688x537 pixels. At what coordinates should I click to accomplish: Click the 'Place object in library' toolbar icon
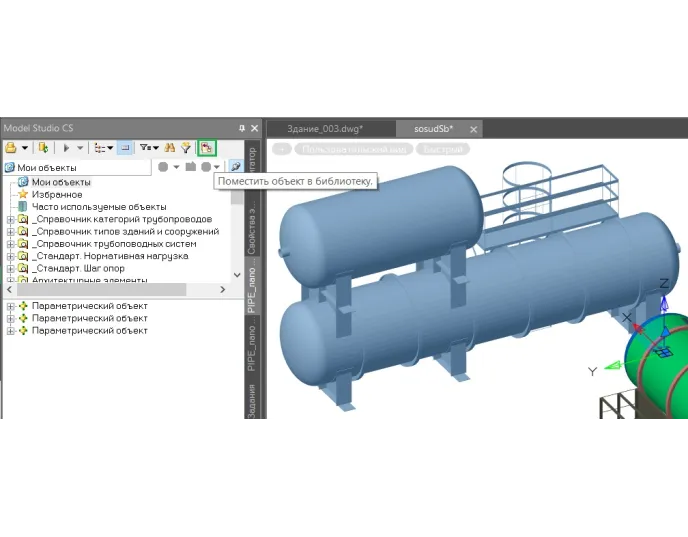(x=207, y=147)
